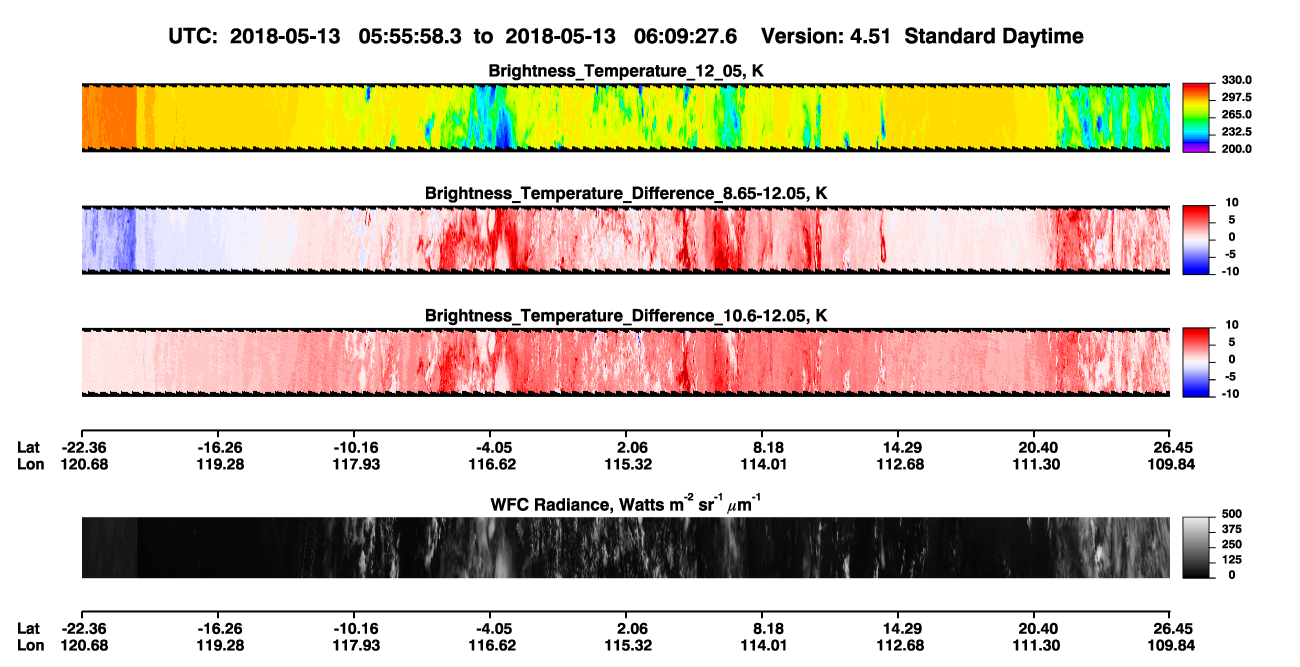The width and height of the screenshot is (1300, 667).
Task: Click longitude '115.32' below the WFC panel
Action: tap(629, 645)
